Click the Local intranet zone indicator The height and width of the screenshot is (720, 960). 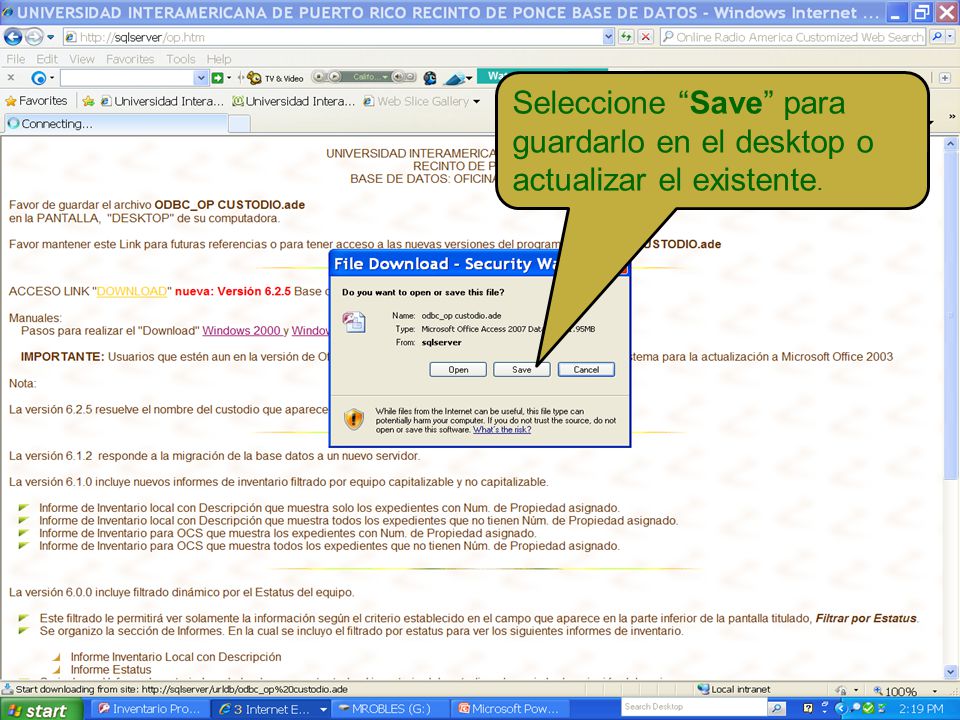(735, 689)
